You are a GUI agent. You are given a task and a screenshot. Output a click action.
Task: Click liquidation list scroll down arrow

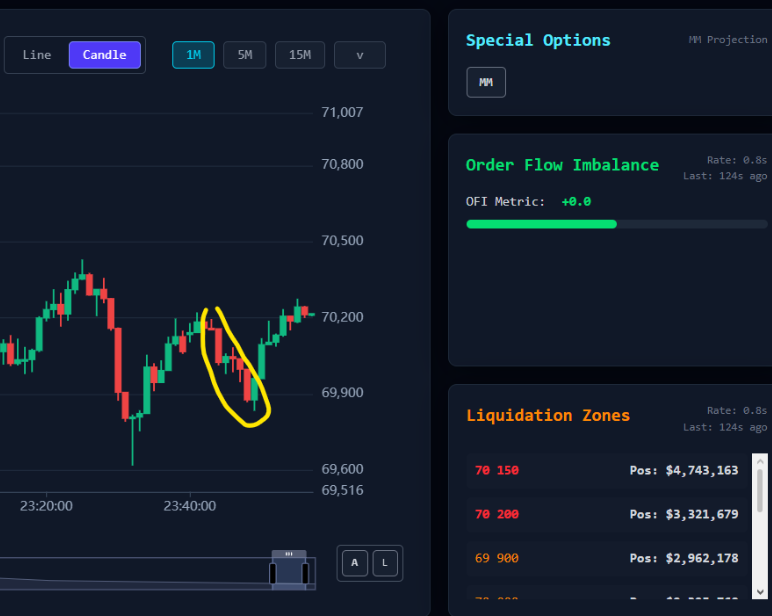coord(760,592)
